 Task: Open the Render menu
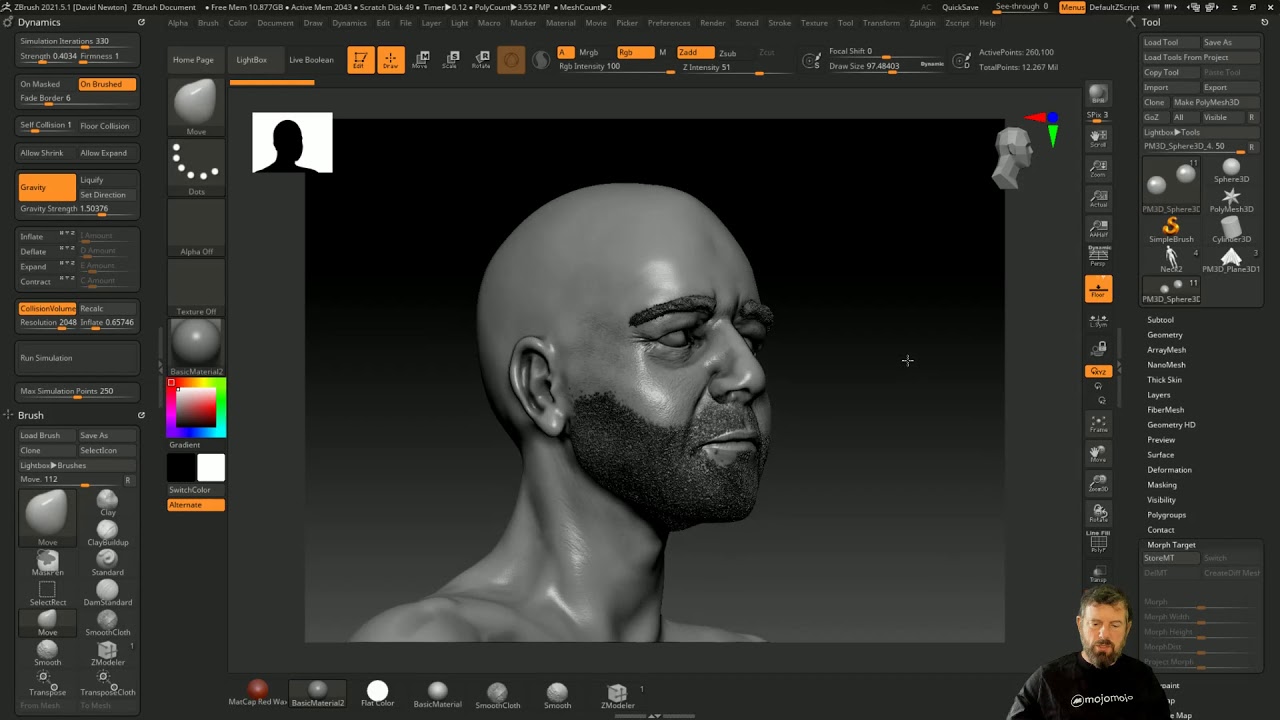(713, 23)
